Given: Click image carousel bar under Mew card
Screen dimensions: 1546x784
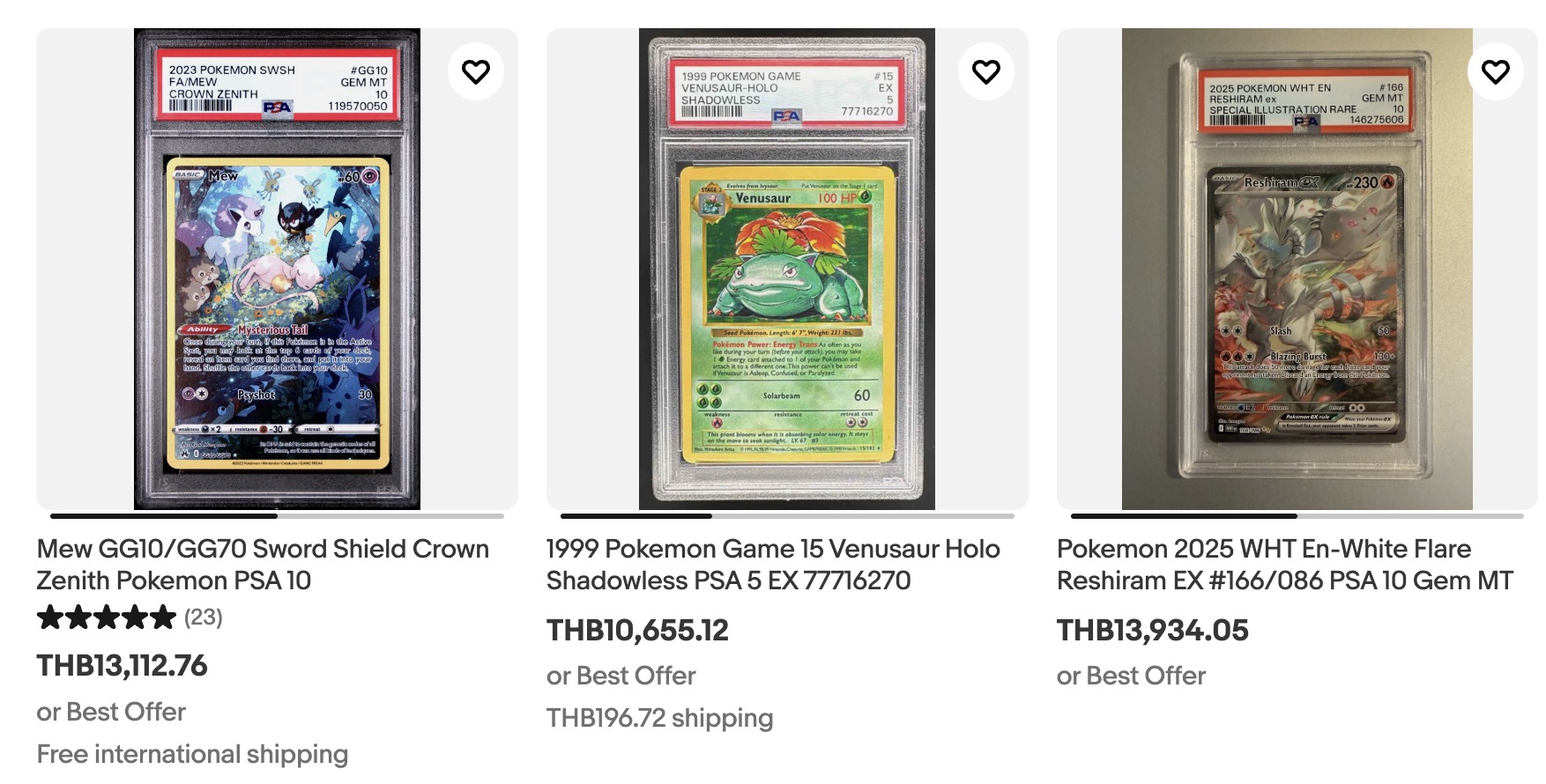Looking at the screenshot, I should [x=277, y=516].
